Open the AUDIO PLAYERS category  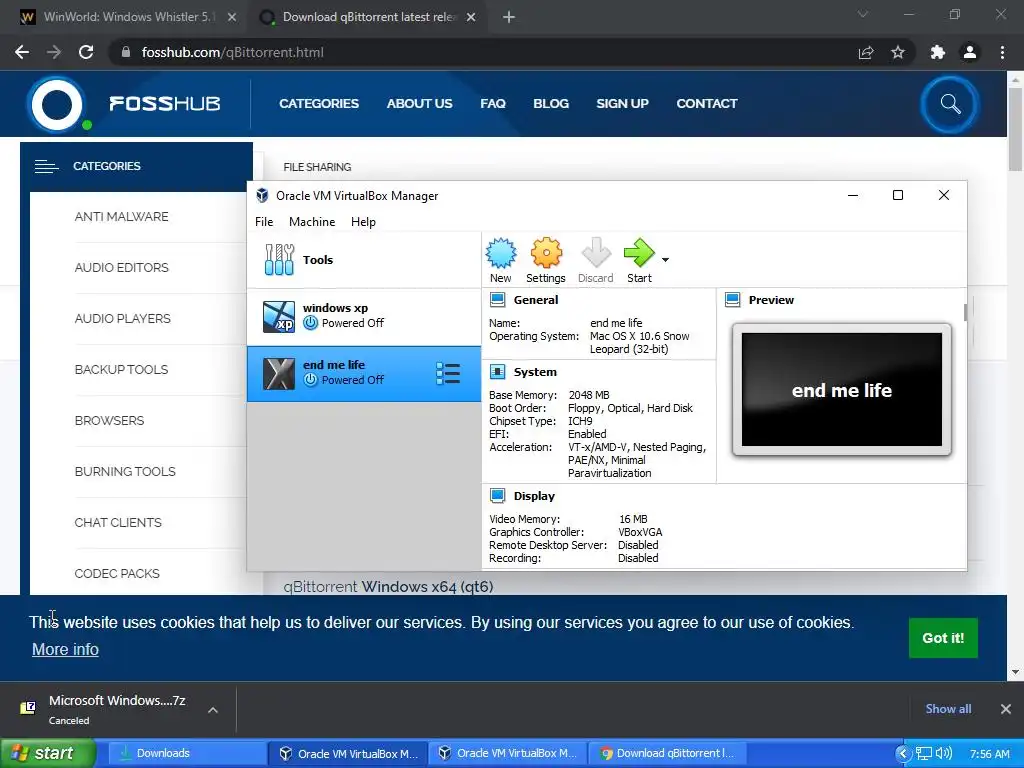[122, 318]
